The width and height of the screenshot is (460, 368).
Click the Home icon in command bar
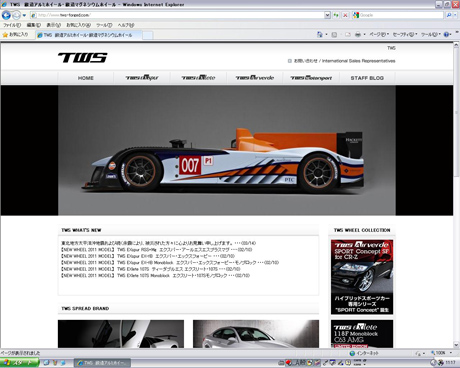pyautogui.click(x=320, y=34)
